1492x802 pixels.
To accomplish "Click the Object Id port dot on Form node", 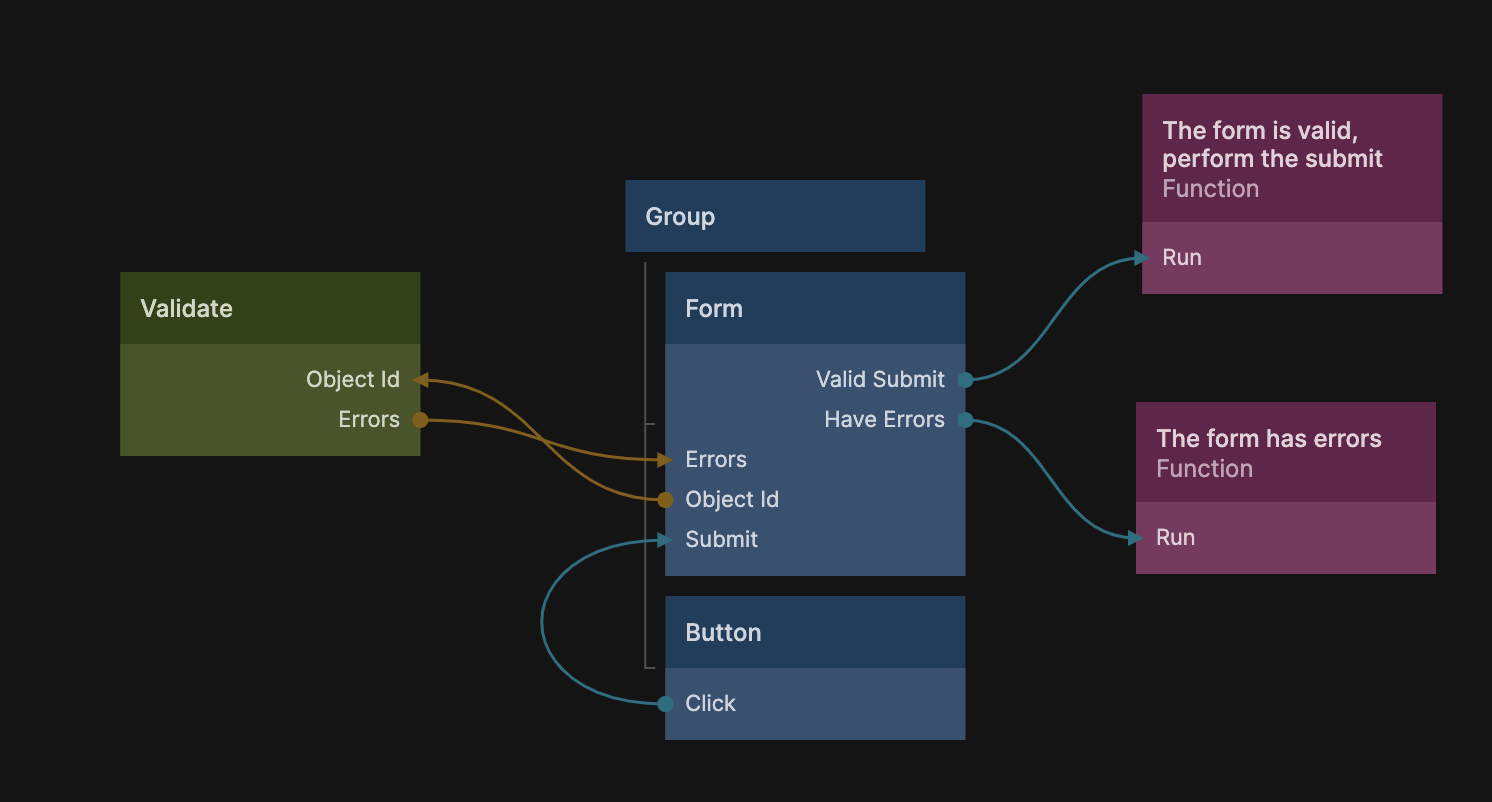I will pyautogui.click(x=665, y=500).
